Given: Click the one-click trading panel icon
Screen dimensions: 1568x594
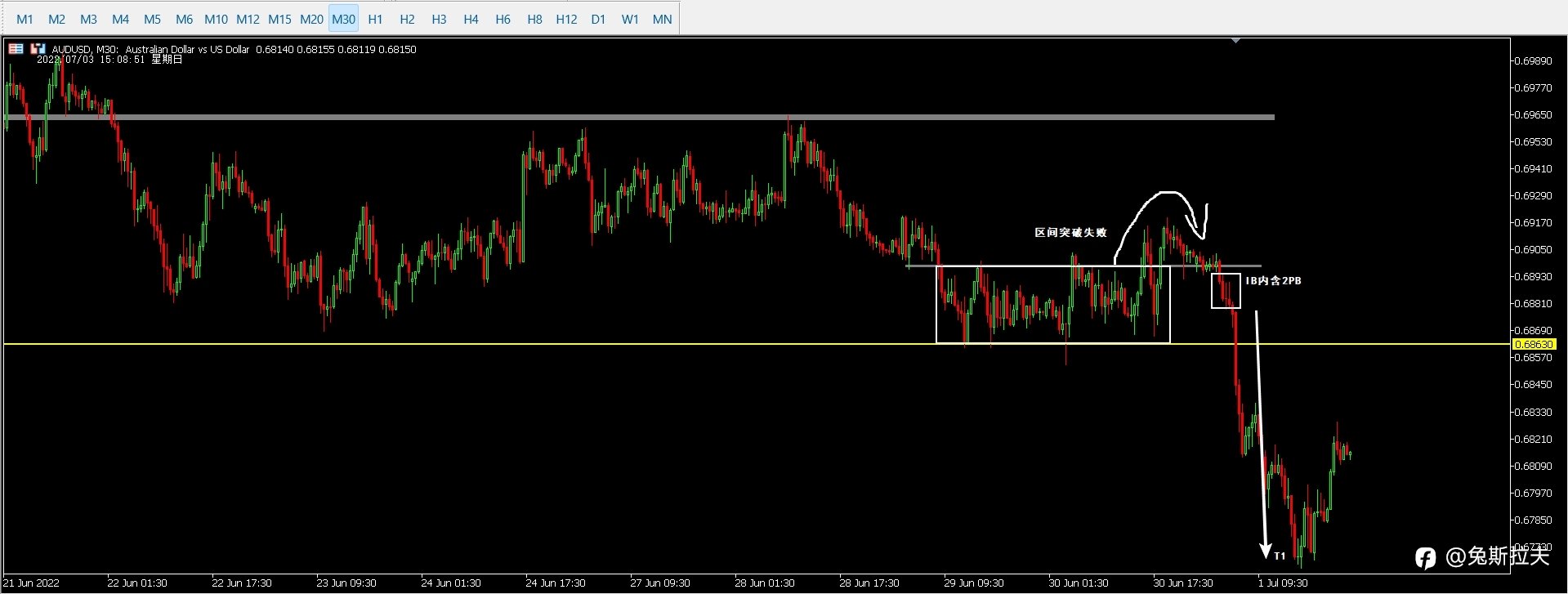Looking at the screenshot, I should point(16,49).
